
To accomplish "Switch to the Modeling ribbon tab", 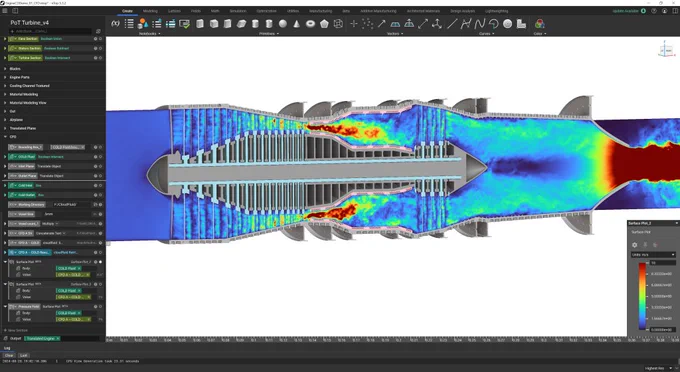I will pyautogui.click(x=150, y=11).
